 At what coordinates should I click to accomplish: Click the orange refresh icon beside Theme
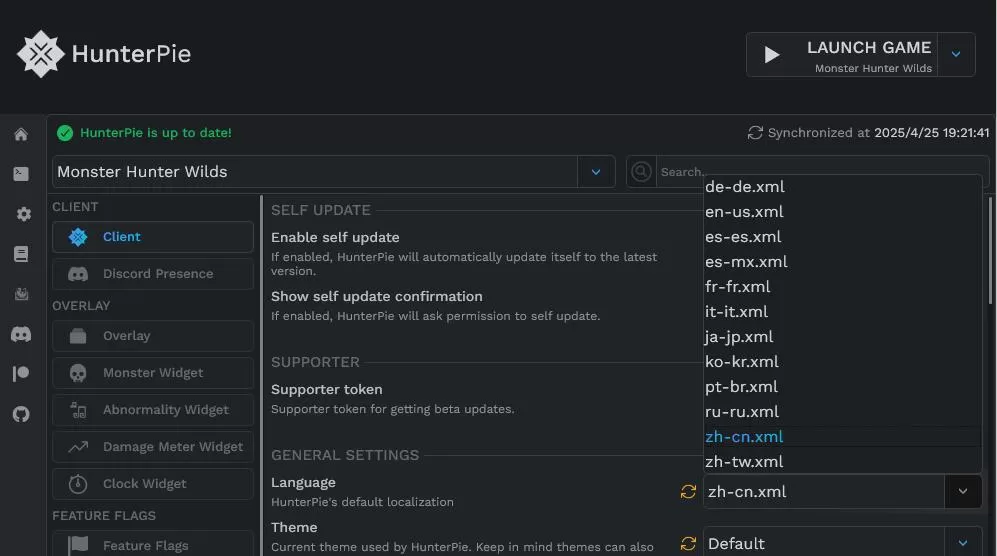click(x=688, y=543)
